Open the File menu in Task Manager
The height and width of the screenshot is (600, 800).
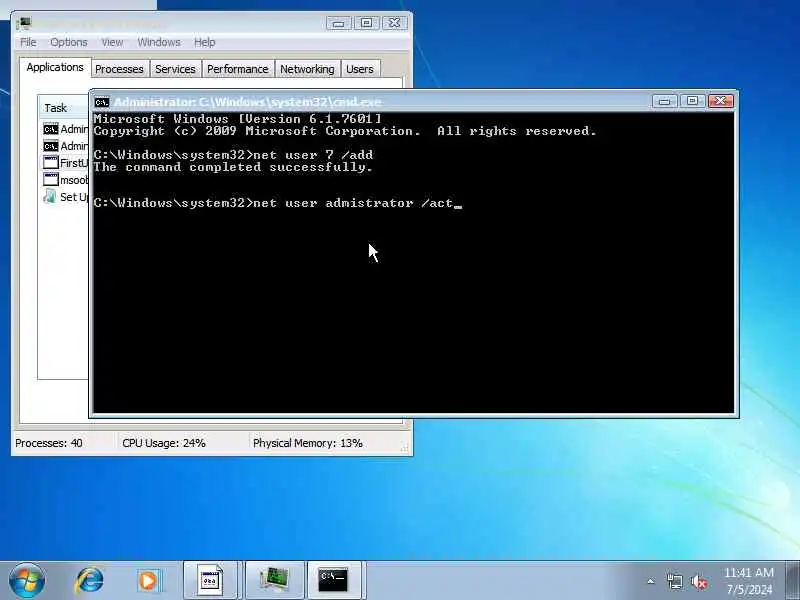[x=28, y=42]
